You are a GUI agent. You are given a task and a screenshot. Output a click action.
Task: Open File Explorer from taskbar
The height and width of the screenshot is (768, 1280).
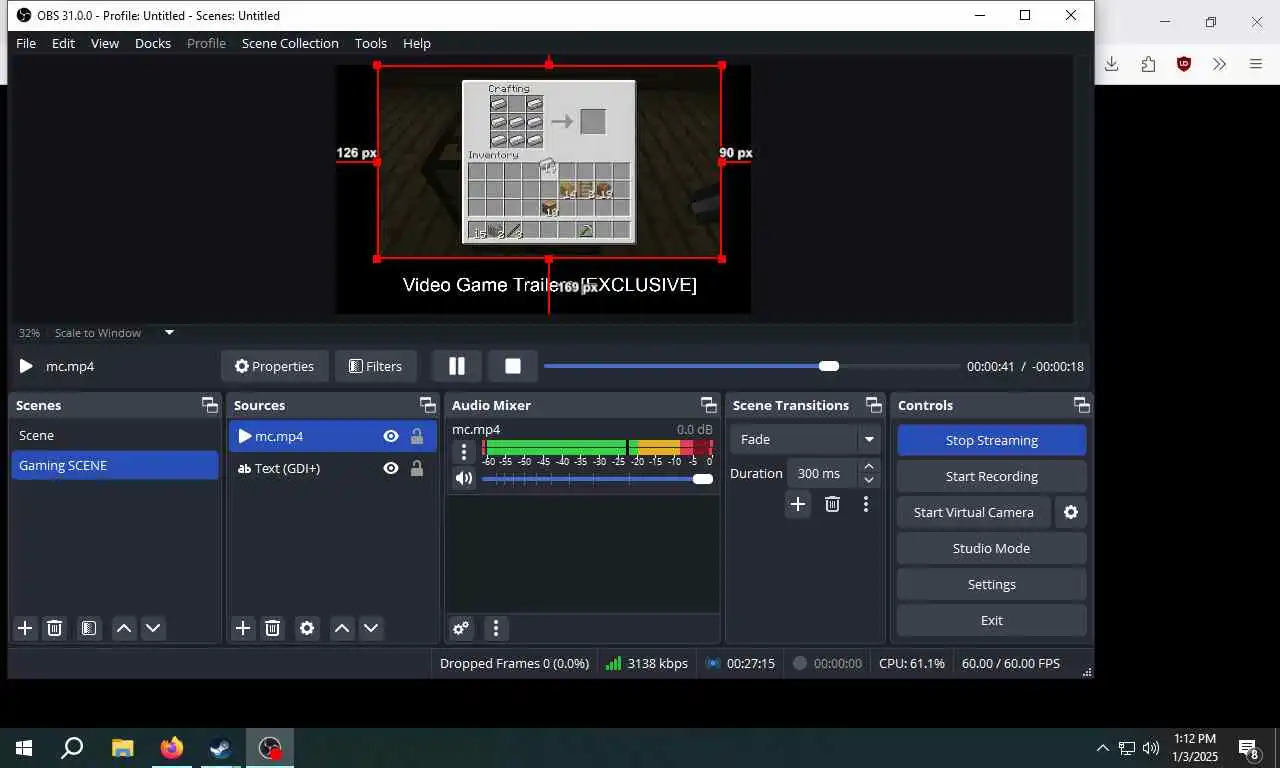(x=122, y=748)
